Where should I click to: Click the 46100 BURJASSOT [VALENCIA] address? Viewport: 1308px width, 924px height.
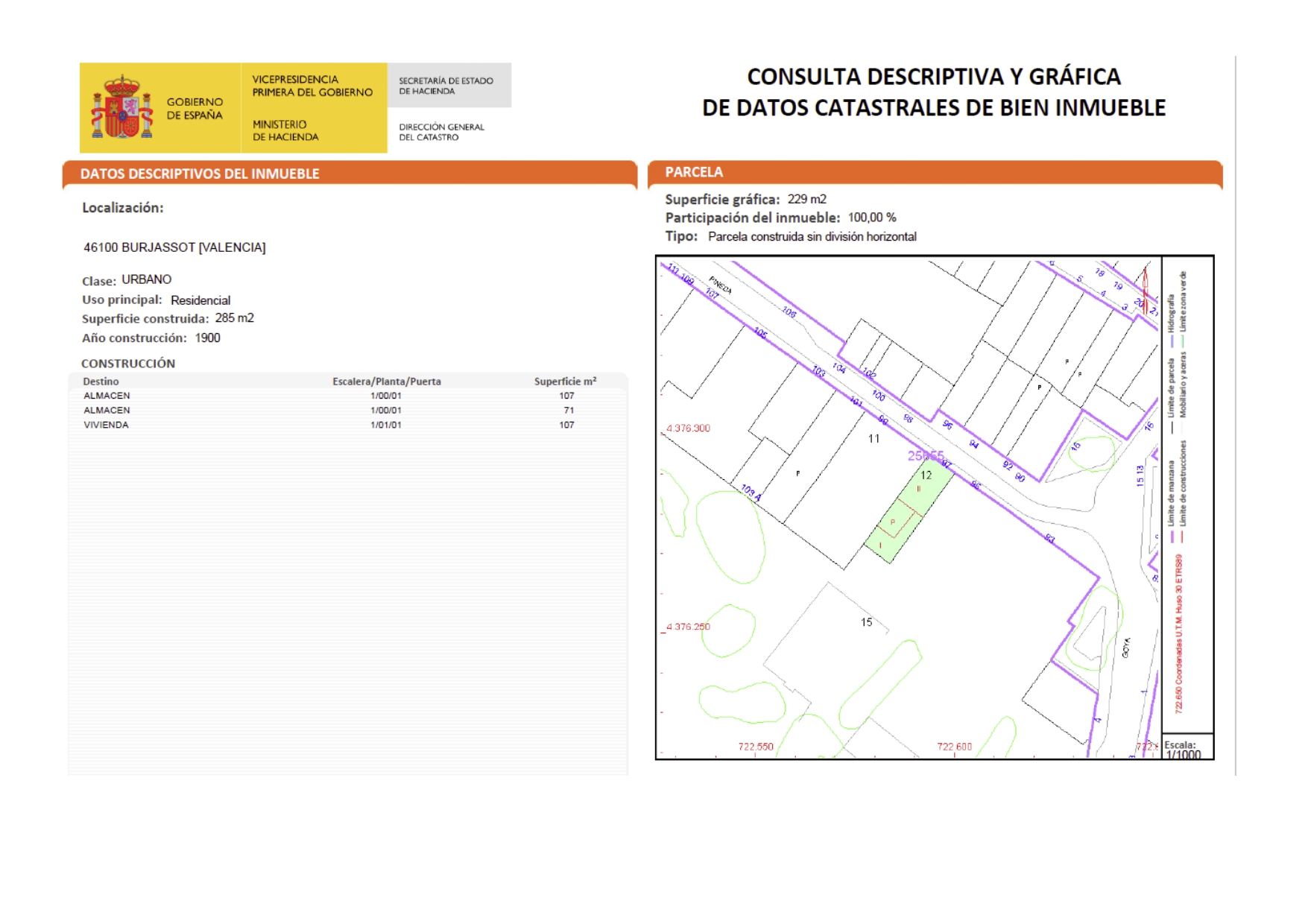click(174, 247)
